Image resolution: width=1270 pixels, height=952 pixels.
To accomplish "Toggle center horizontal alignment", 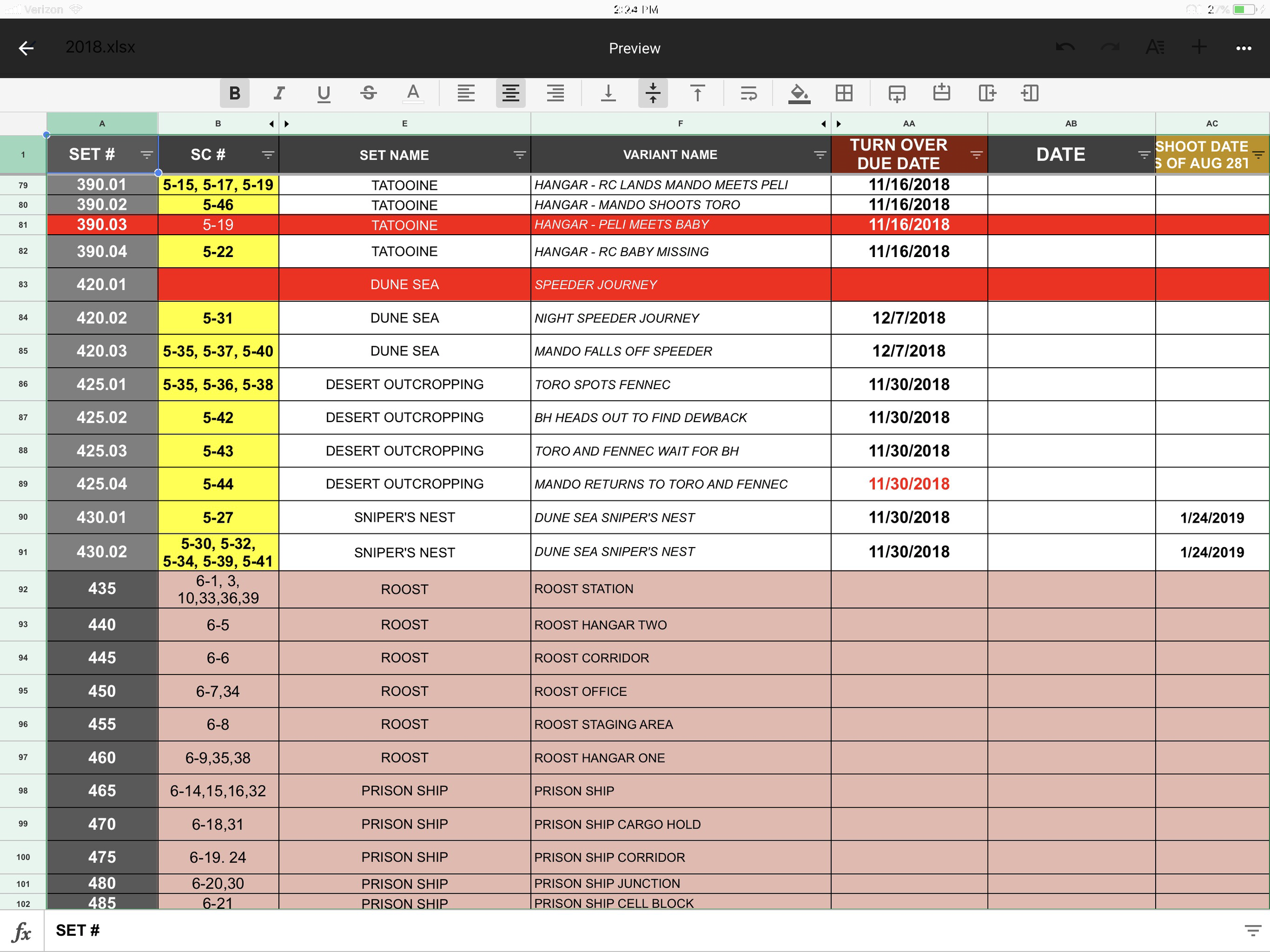I will pos(511,93).
